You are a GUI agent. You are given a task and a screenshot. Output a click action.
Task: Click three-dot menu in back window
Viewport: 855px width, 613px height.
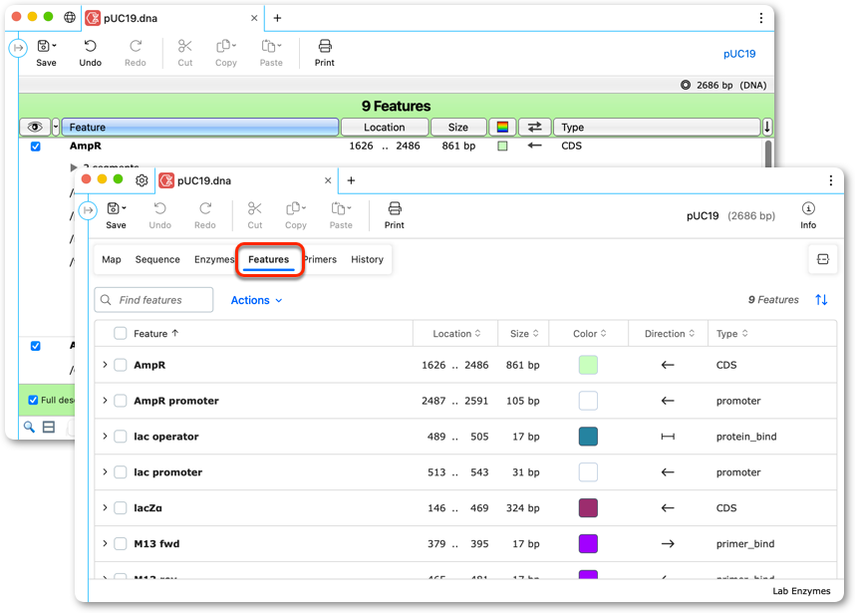(761, 18)
